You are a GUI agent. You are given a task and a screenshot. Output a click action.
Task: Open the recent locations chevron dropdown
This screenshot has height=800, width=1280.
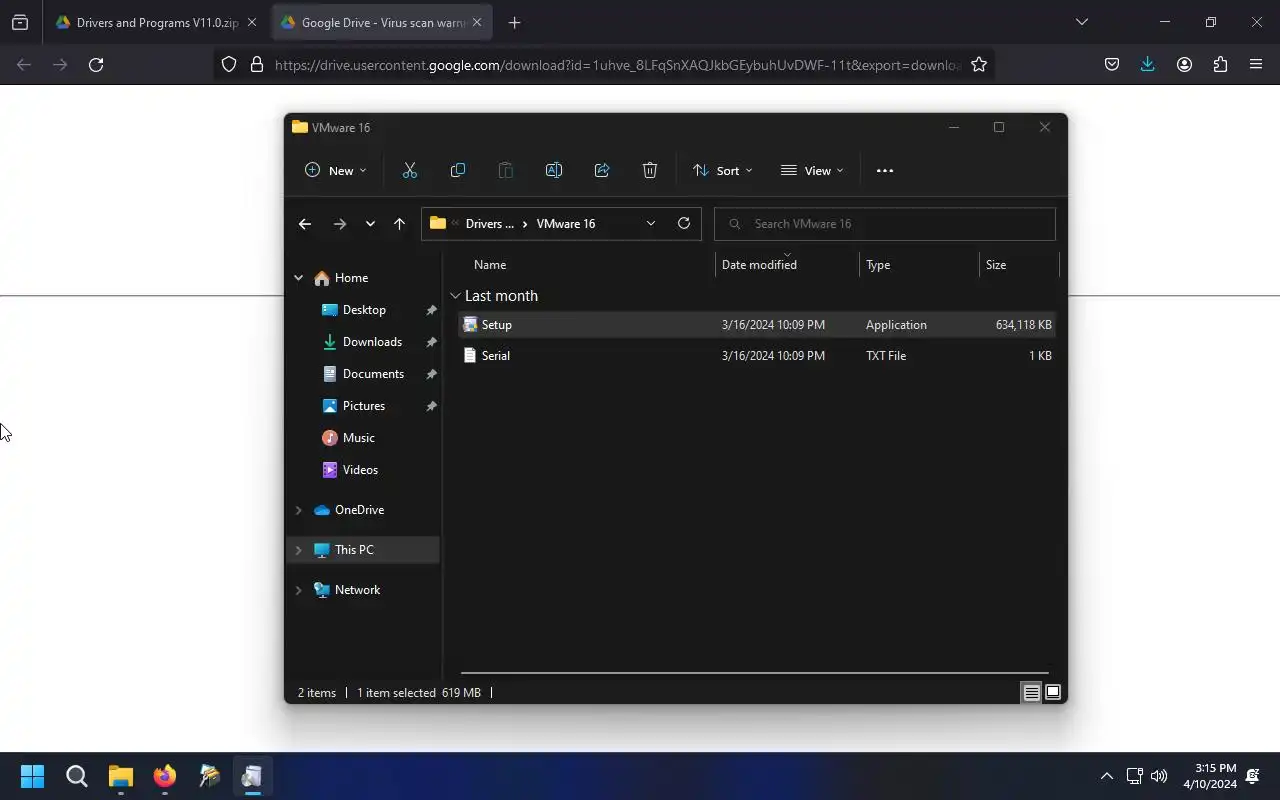click(x=370, y=224)
